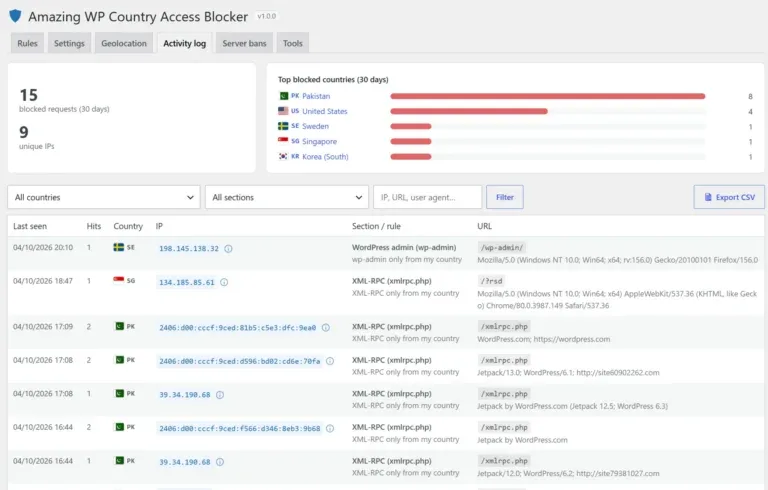768x490 pixels.
Task: Click the URL column header
Action: coord(484,226)
